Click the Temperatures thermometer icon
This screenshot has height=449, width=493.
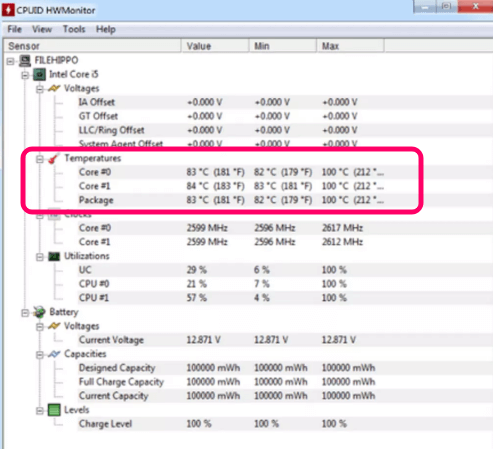pos(53,158)
